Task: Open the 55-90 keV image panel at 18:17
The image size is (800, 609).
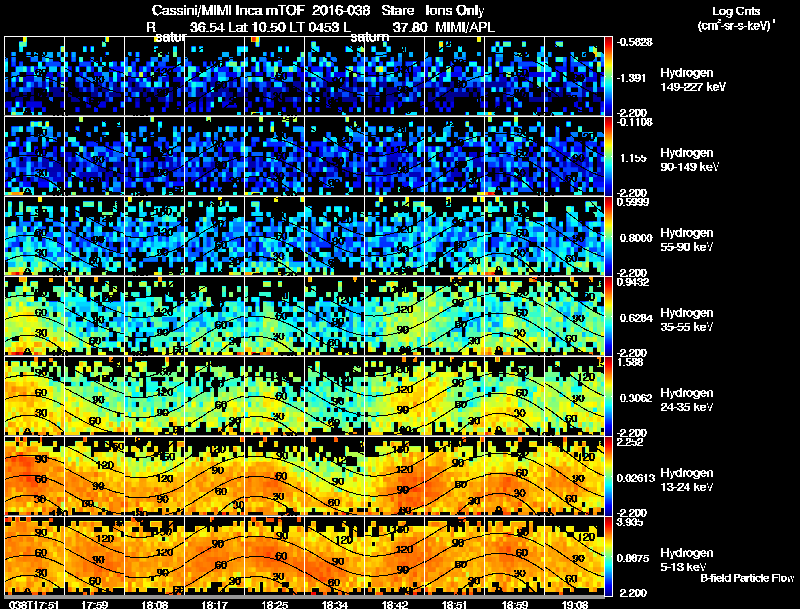Action: [x=215, y=236]
